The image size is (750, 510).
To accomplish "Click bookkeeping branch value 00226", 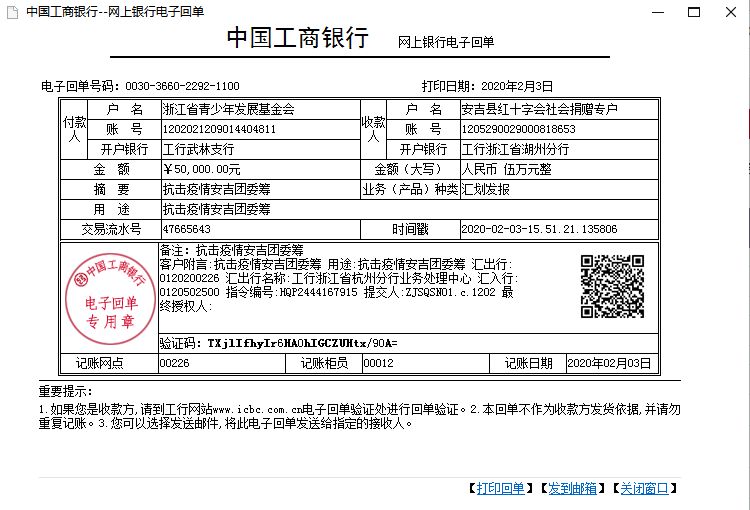I will [x=175, y=364].
